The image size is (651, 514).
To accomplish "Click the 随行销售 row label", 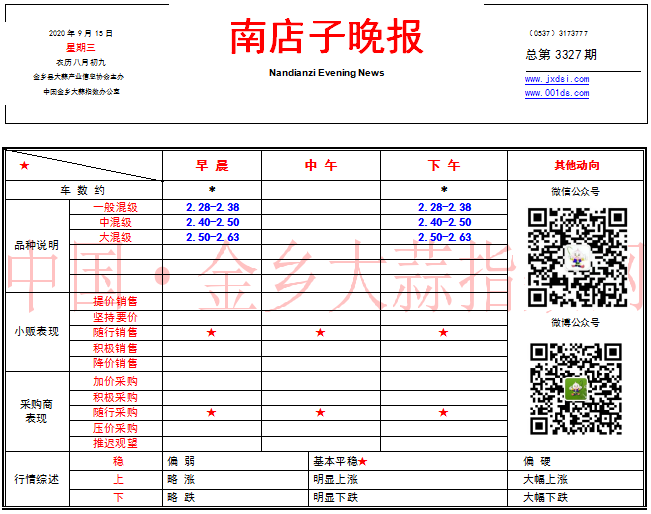I will coord(115,333).
